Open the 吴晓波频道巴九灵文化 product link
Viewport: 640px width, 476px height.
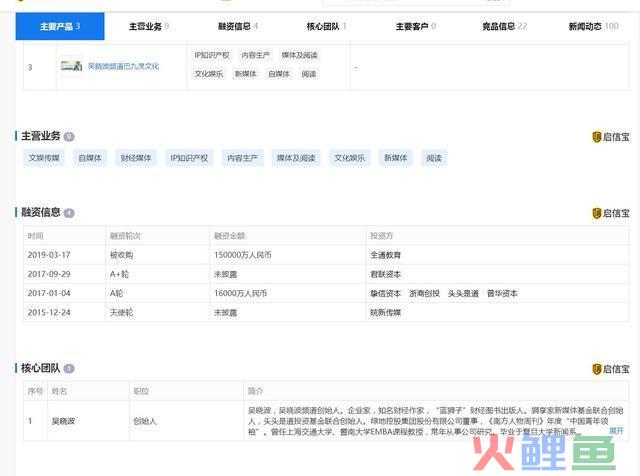click(123, 66)
